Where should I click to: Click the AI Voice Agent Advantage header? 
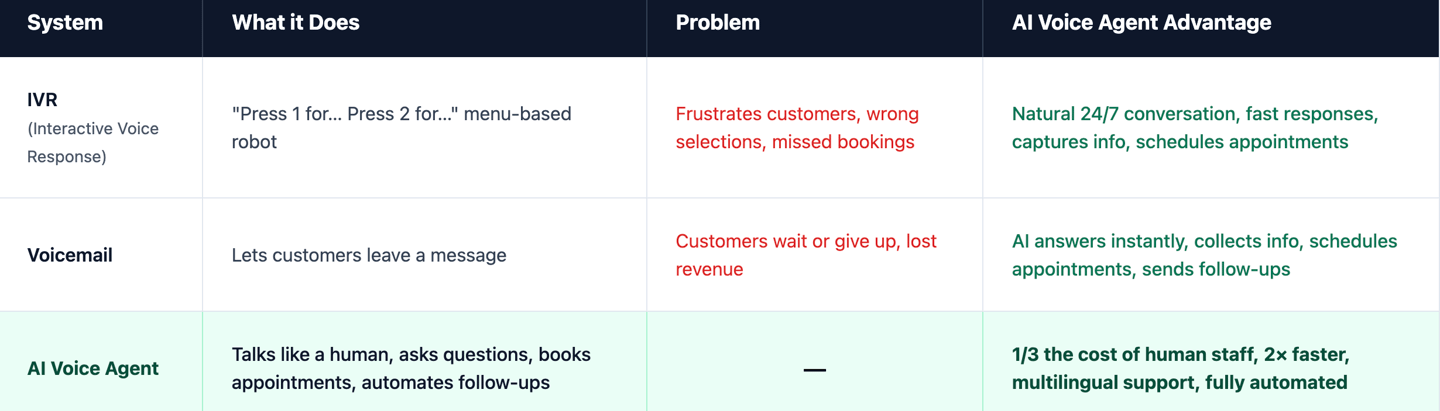1141,23
